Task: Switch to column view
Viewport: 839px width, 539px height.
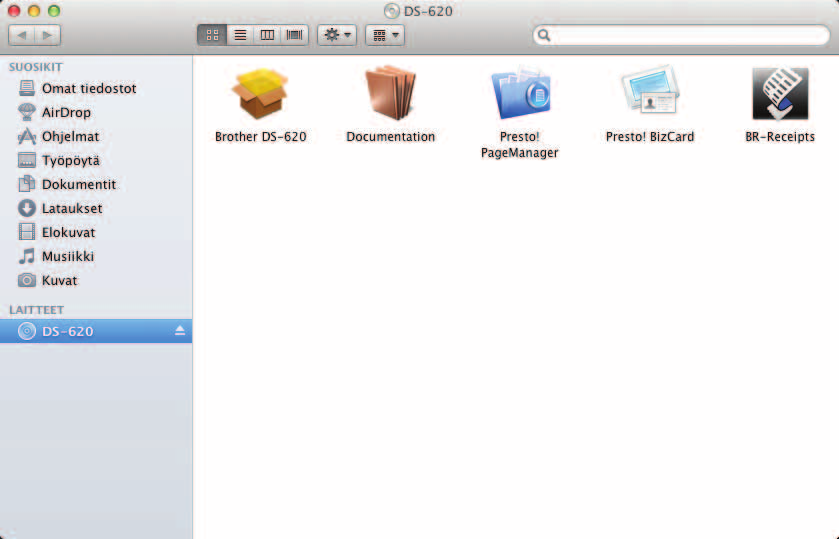Action: click(267, 35)
